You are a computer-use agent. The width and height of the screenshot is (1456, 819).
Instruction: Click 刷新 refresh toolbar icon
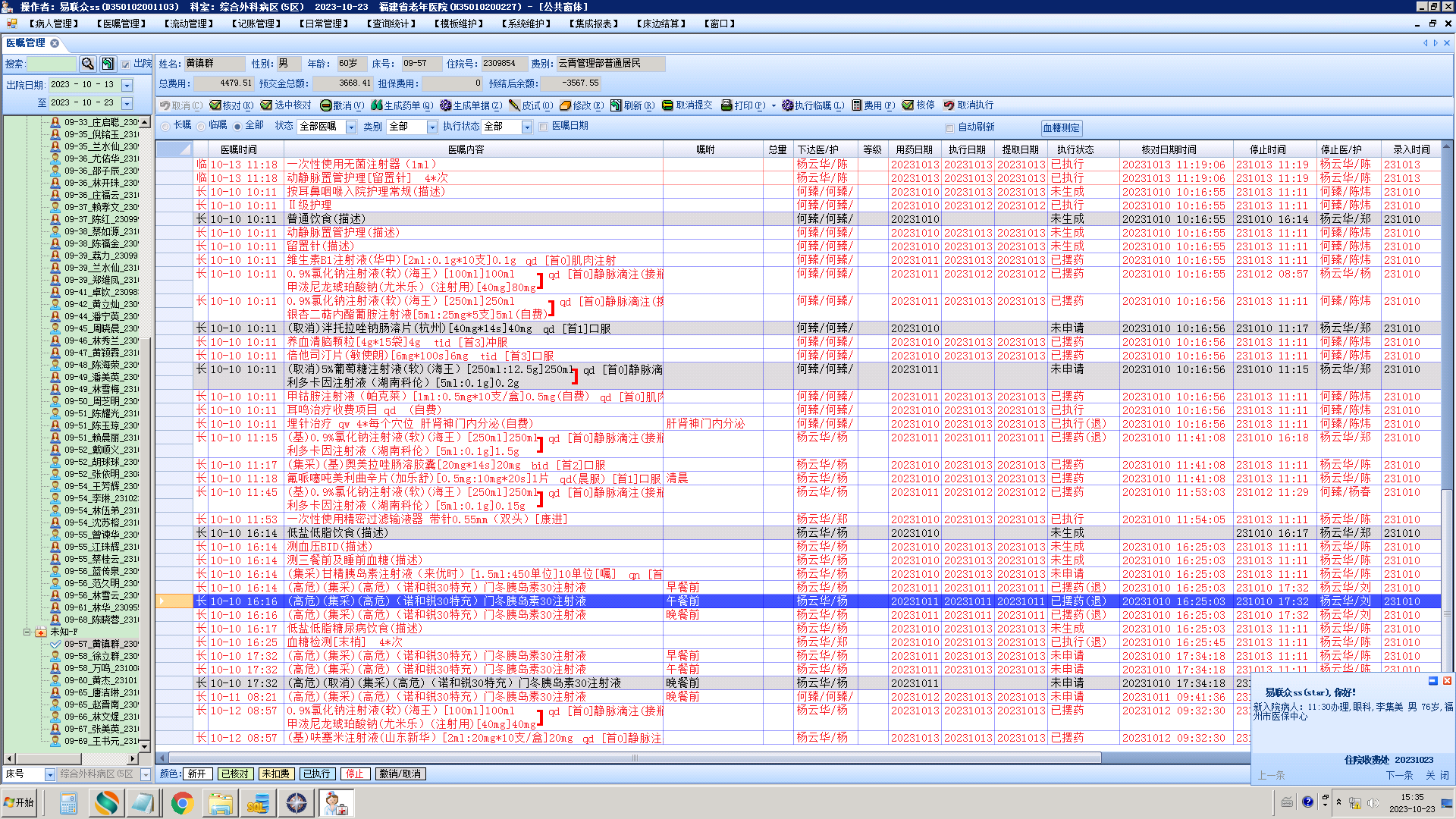point(617,105)
